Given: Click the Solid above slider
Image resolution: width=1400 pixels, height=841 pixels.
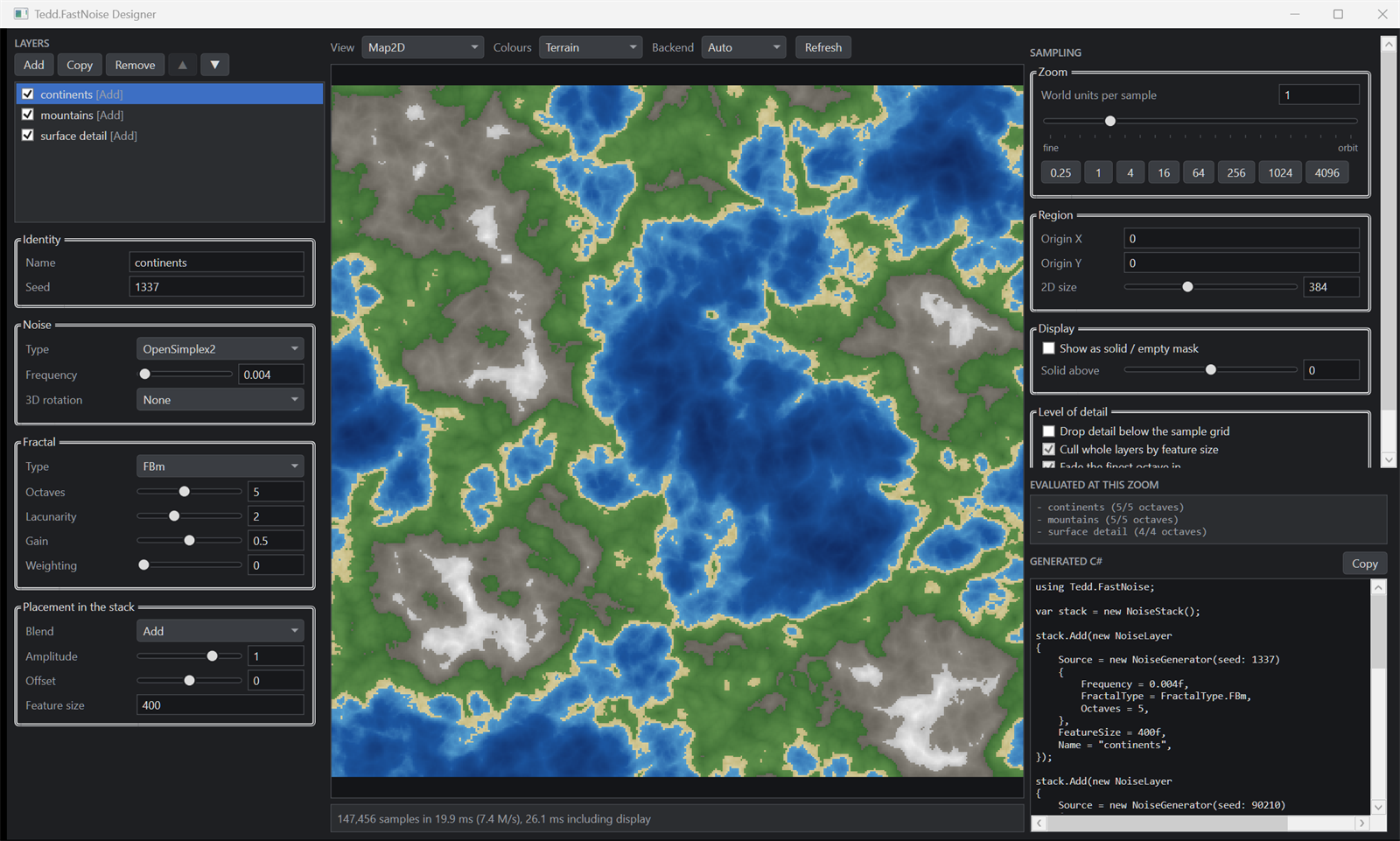Looking at the screenshot, I should coord(1211,370).
